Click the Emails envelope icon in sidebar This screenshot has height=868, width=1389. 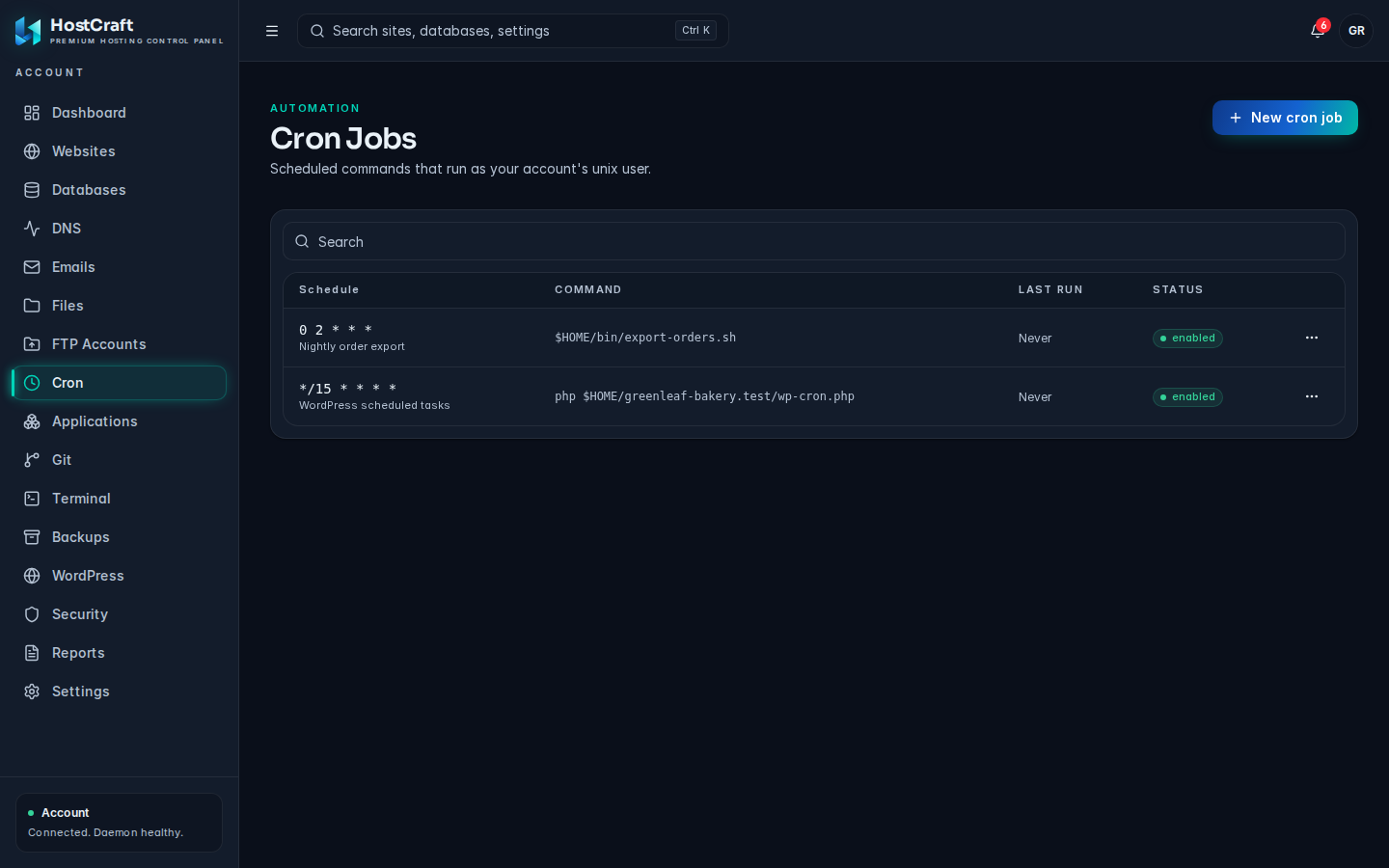coord(32,267)
